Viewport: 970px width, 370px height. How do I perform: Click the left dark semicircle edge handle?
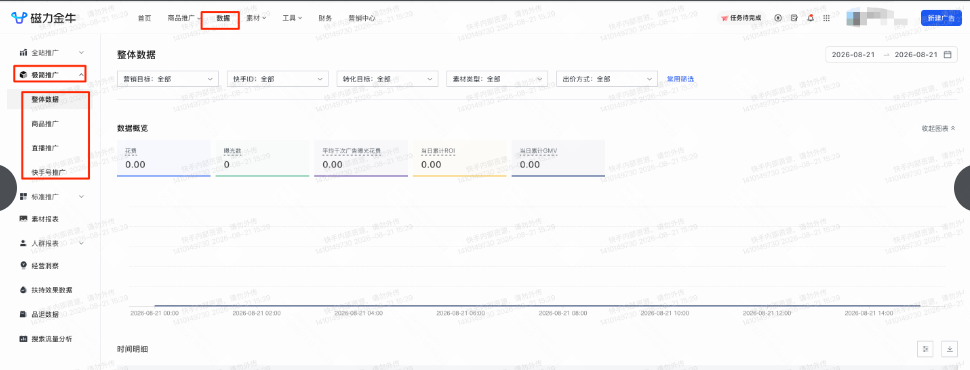pos(8,188)
